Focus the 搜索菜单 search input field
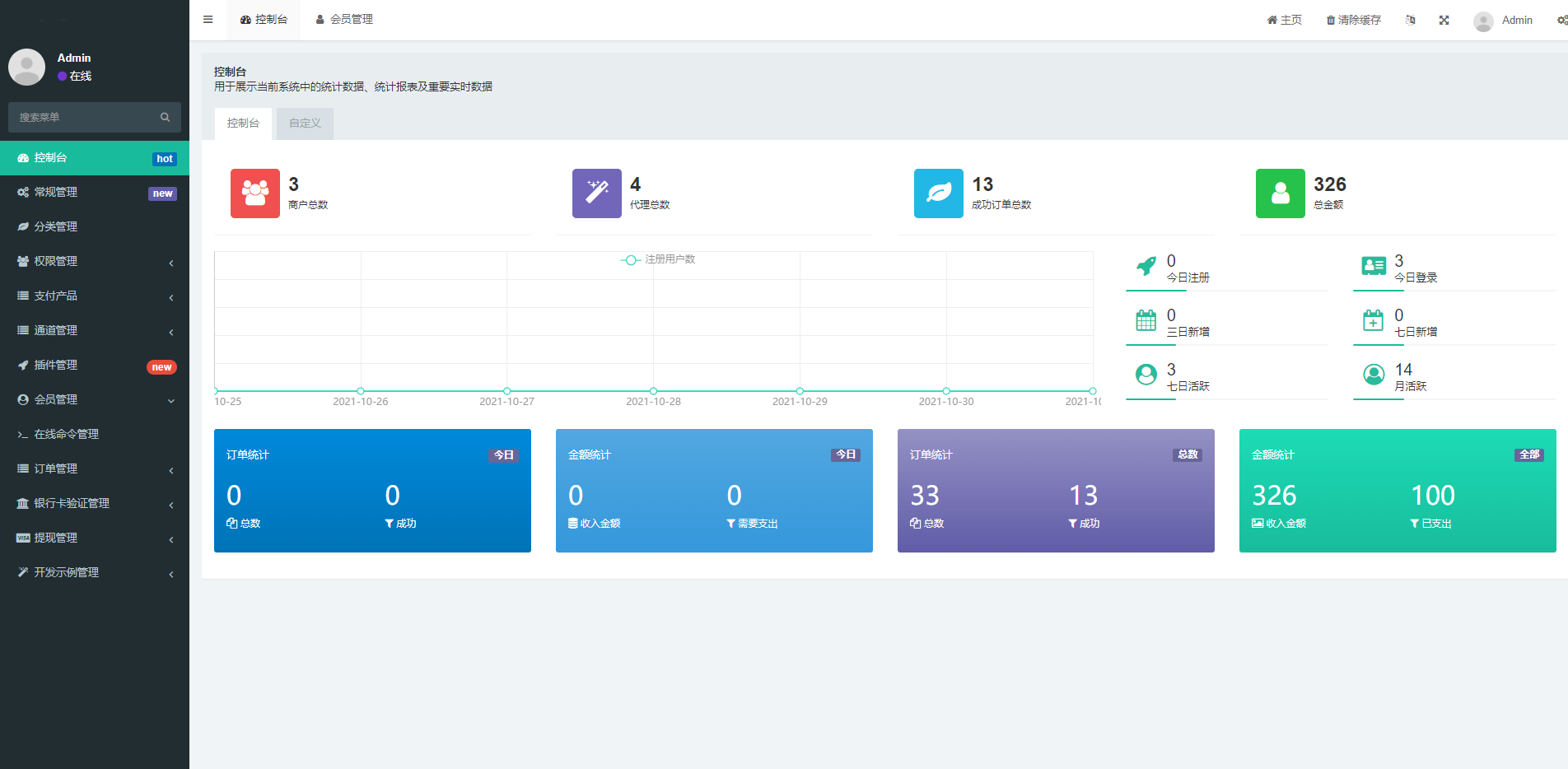Viewport: 1568px width, 769px height. [82, 118]
